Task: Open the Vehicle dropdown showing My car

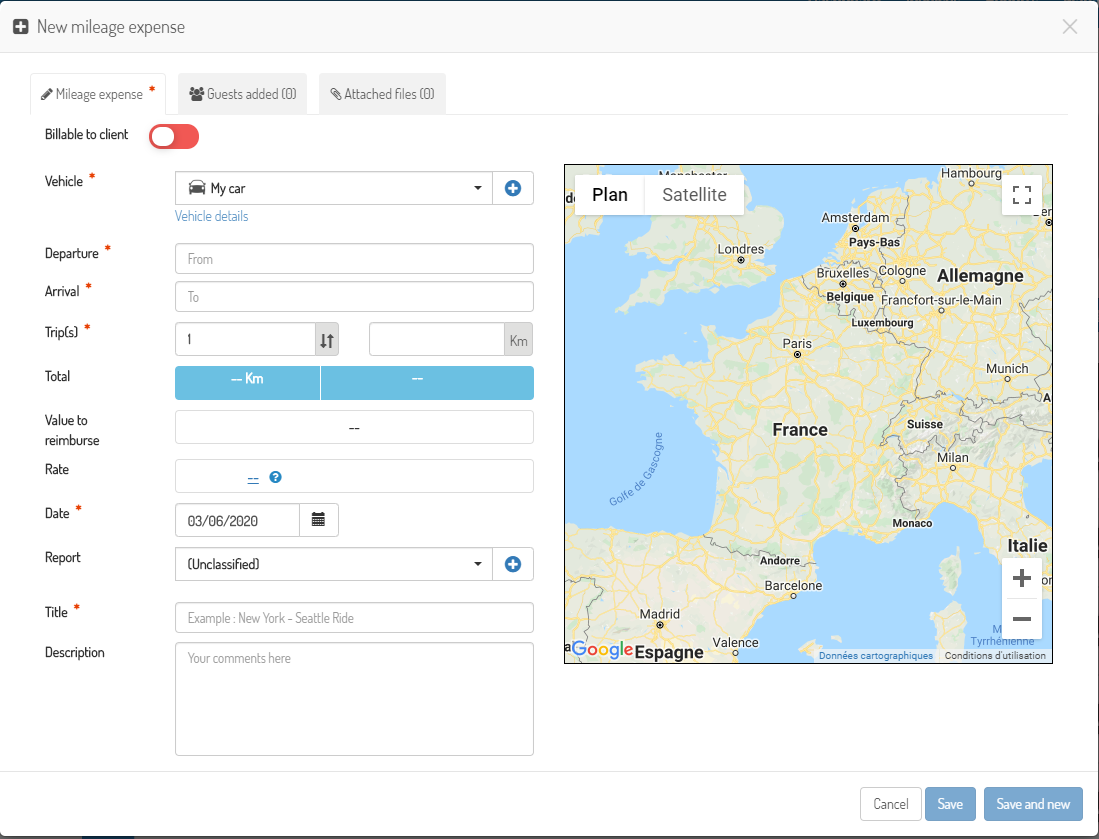Action: (x=334, y=189)
